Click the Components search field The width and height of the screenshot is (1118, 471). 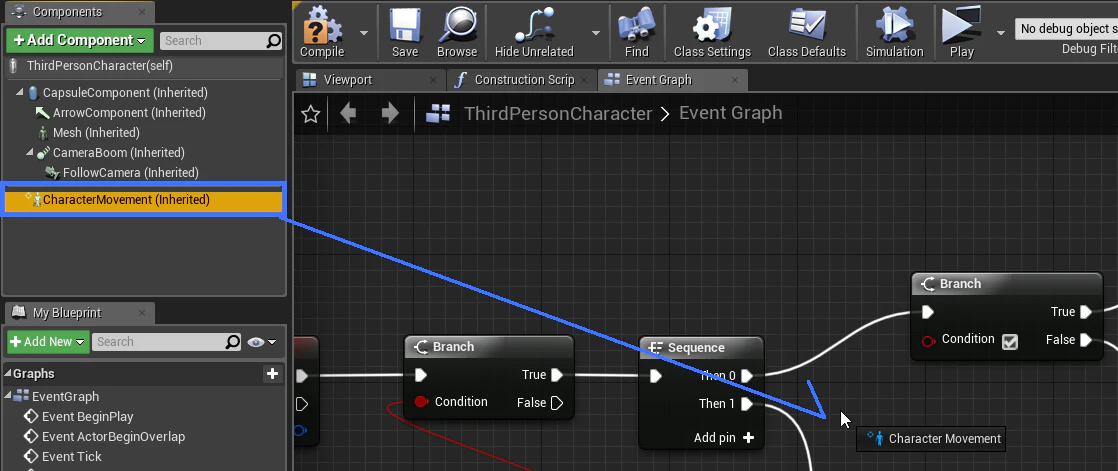[x=212, y=41]
